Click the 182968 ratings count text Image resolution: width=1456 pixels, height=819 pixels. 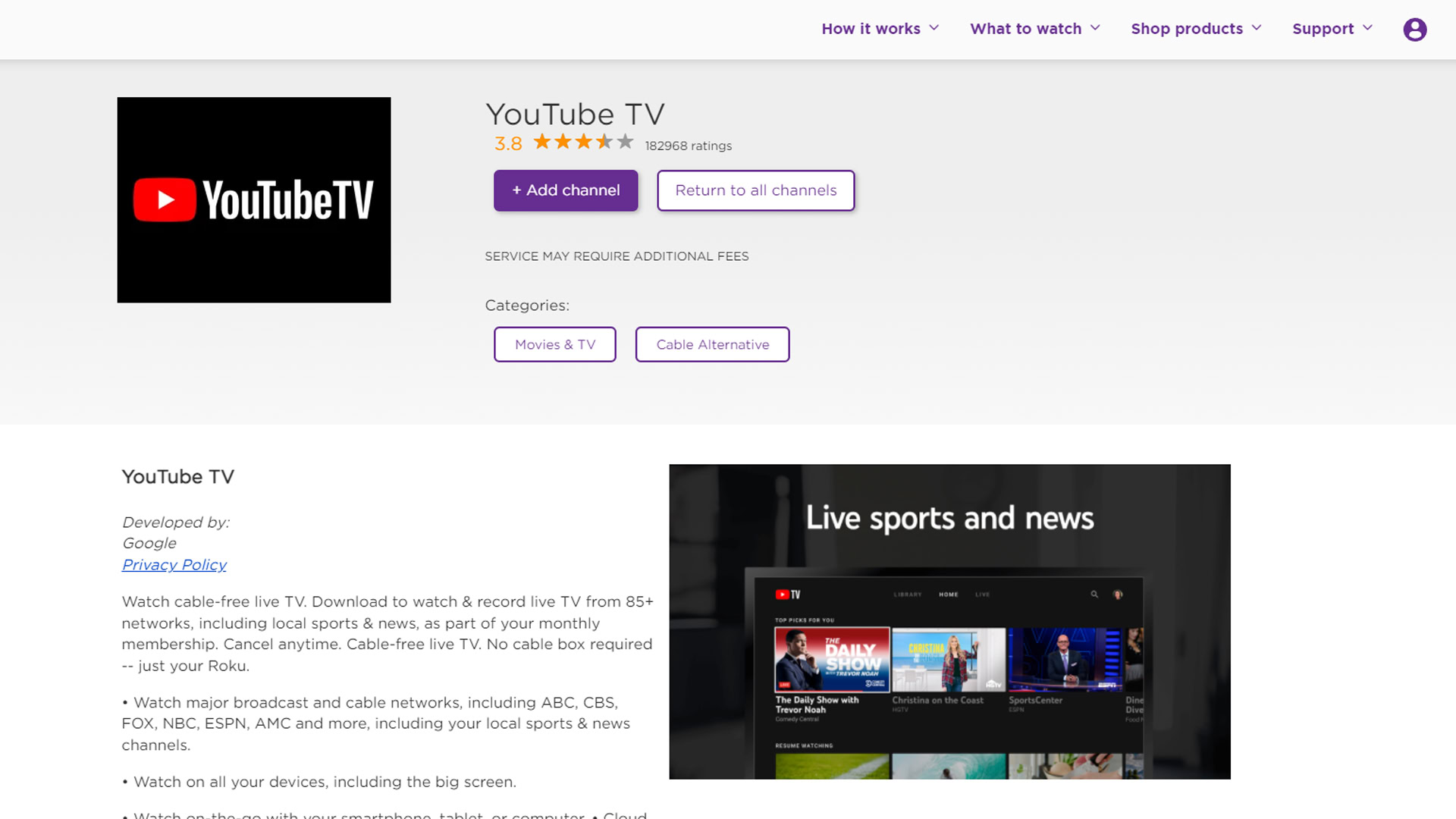coord(688,146)
